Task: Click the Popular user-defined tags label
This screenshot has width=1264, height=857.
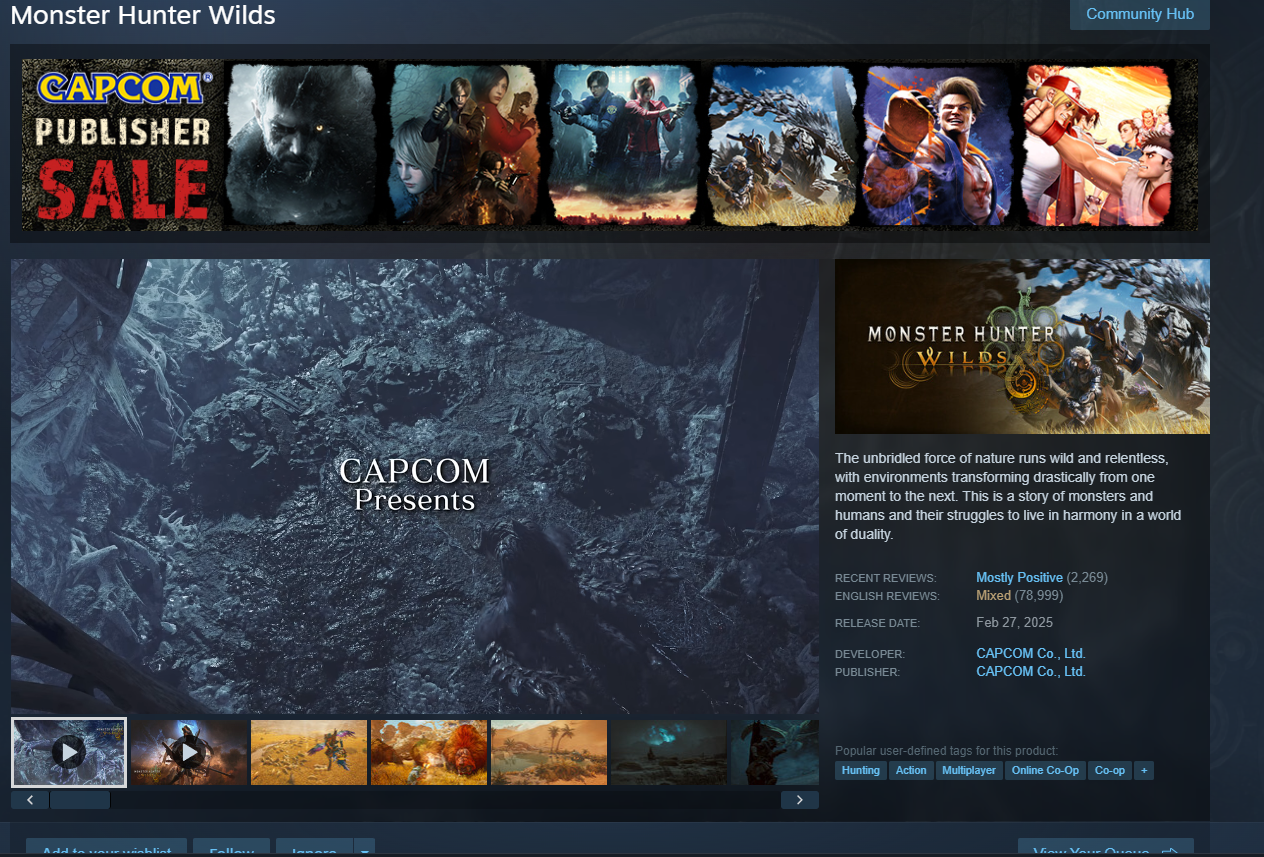Action: click(x=946, y=751)
